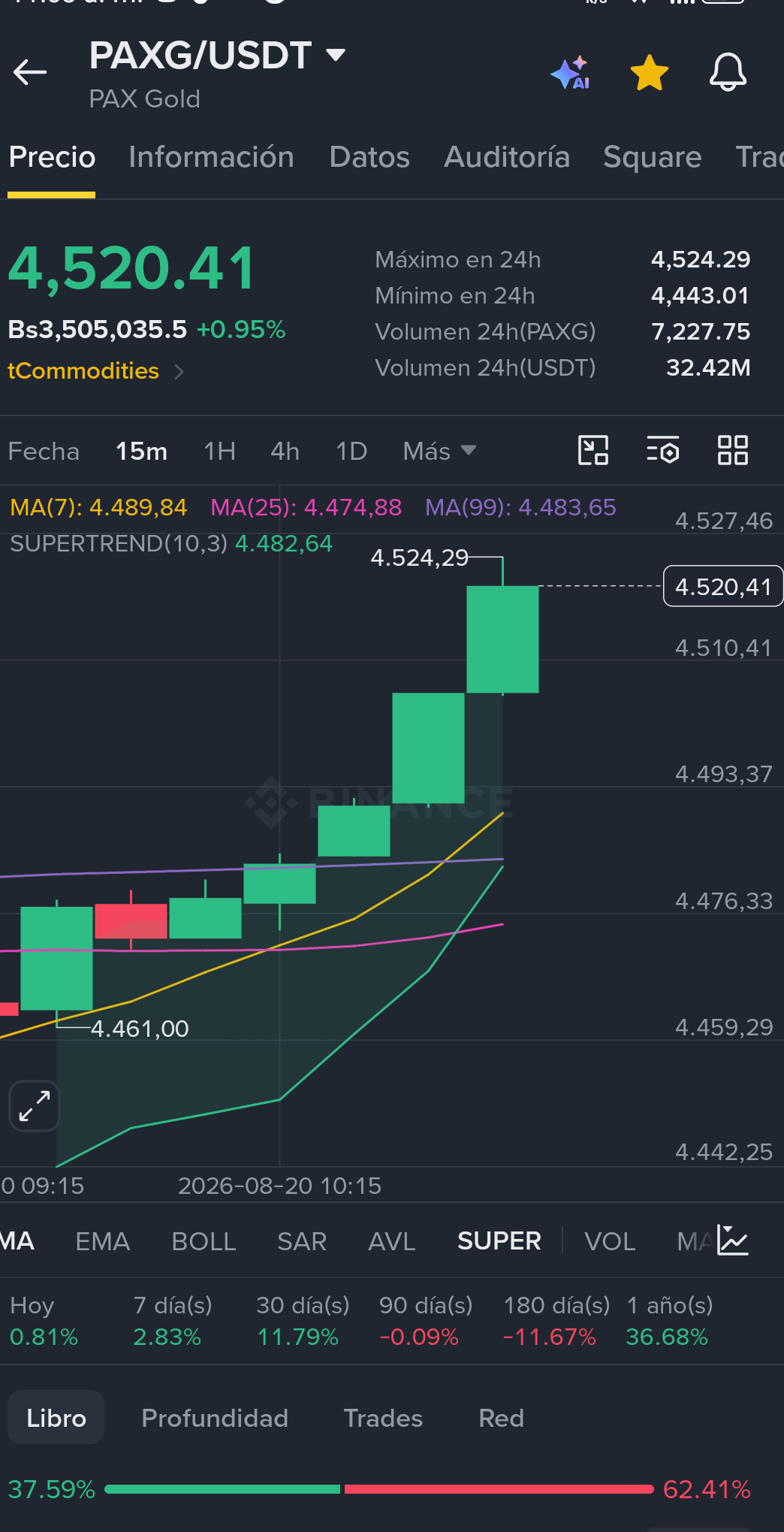784x1532 pixels.
Task: Enable the EMA indicator
Action: pos(103,1241)
